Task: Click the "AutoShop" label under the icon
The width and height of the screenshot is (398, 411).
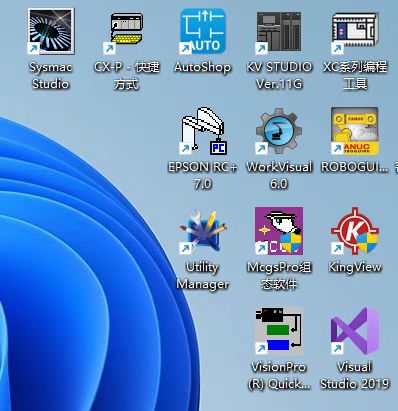Action: coord(203,67)
